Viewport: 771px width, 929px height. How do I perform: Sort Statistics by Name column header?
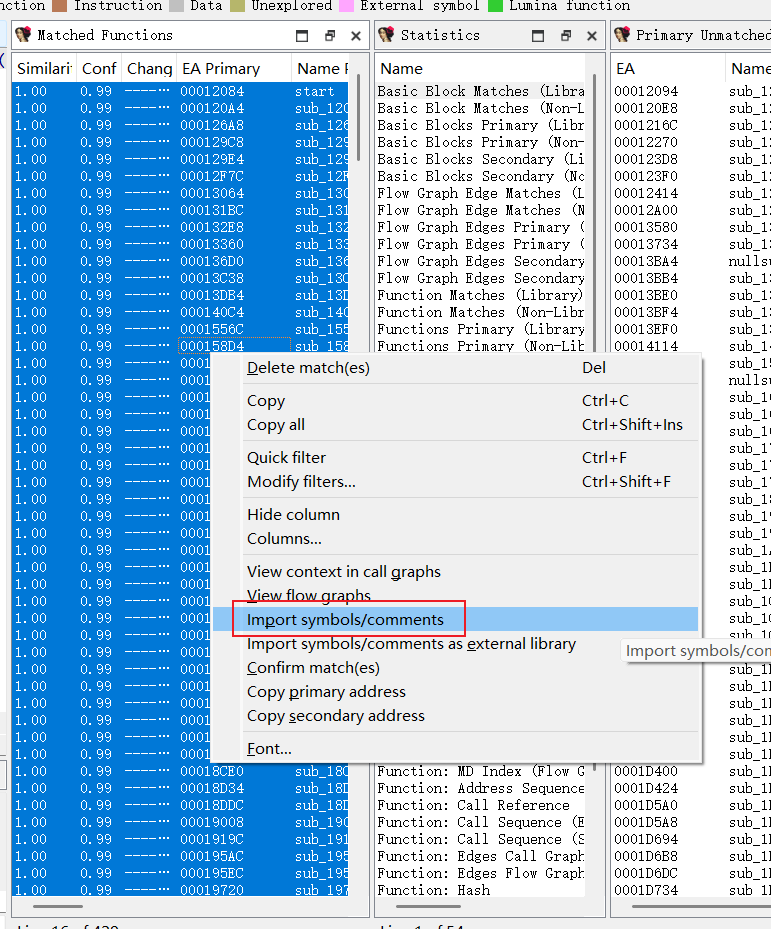(480, 69)
